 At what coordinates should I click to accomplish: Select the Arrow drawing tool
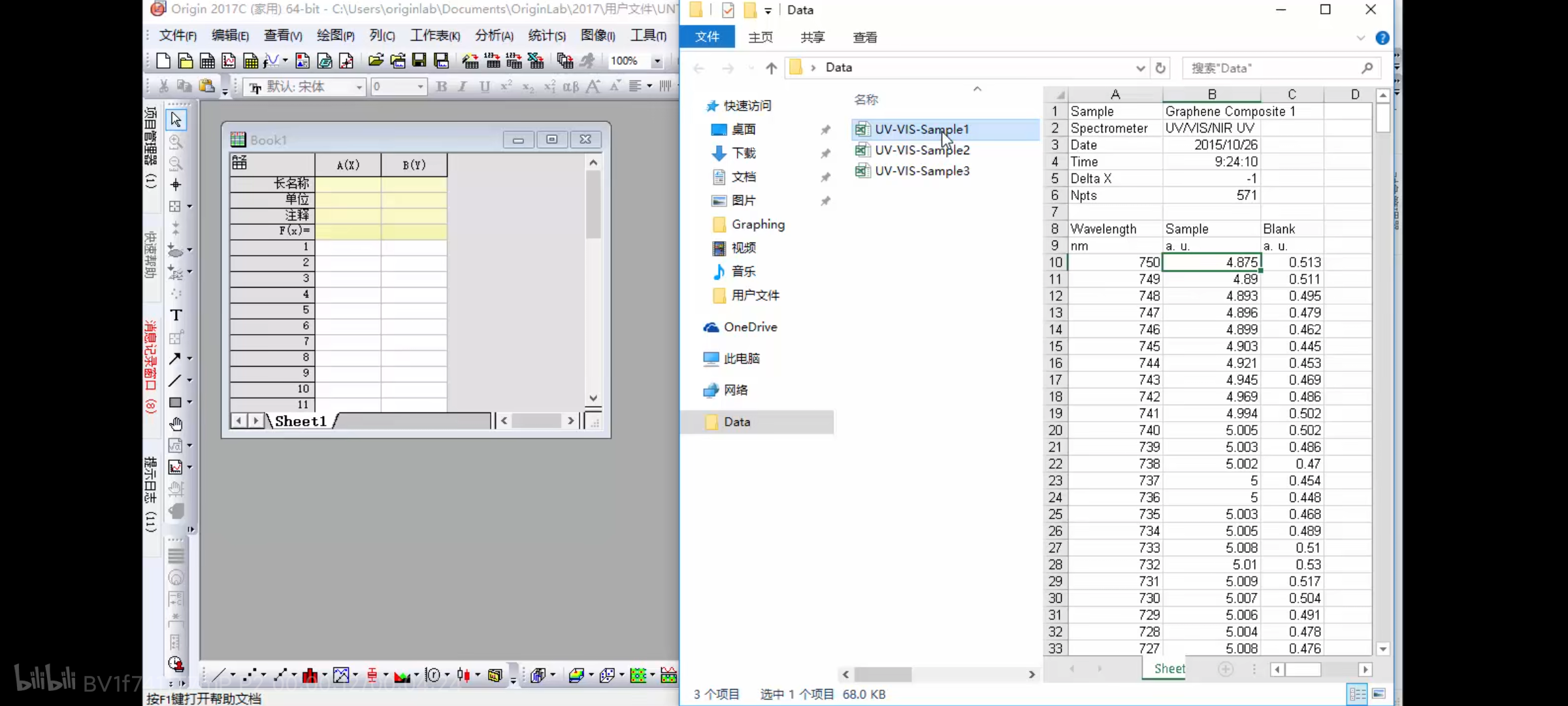click(175, 358)
